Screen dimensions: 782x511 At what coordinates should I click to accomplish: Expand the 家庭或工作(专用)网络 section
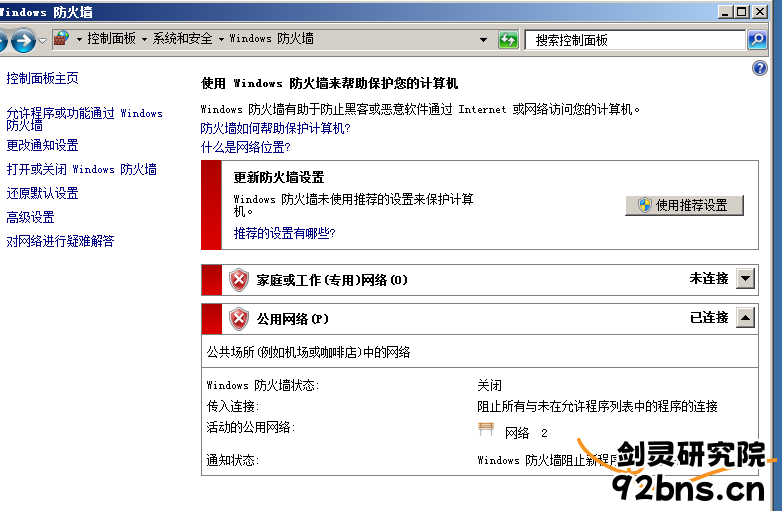click(746, 279)
